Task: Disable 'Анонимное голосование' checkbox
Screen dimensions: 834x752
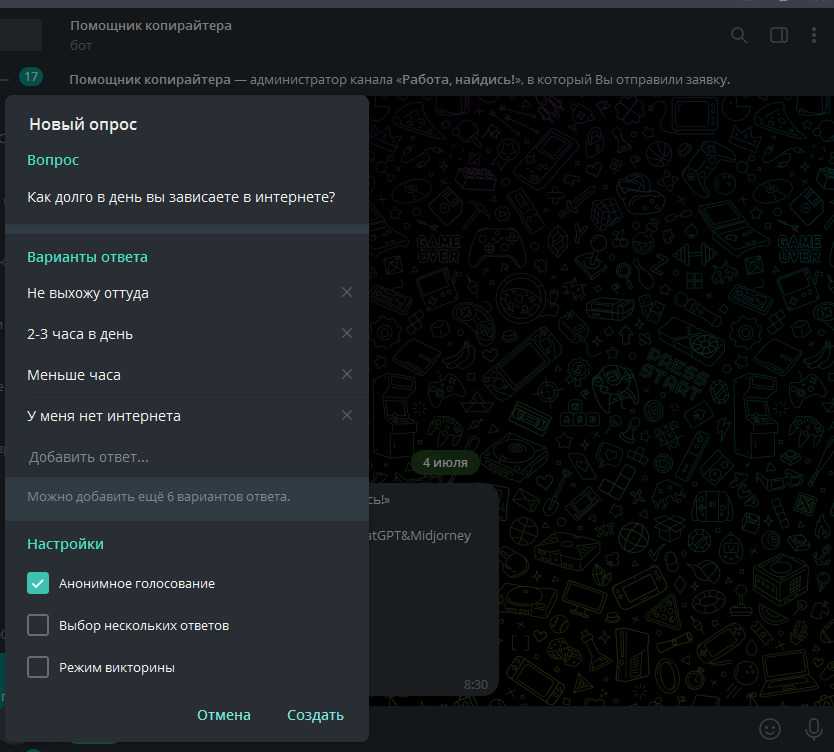Action: [x=38, y=583]
